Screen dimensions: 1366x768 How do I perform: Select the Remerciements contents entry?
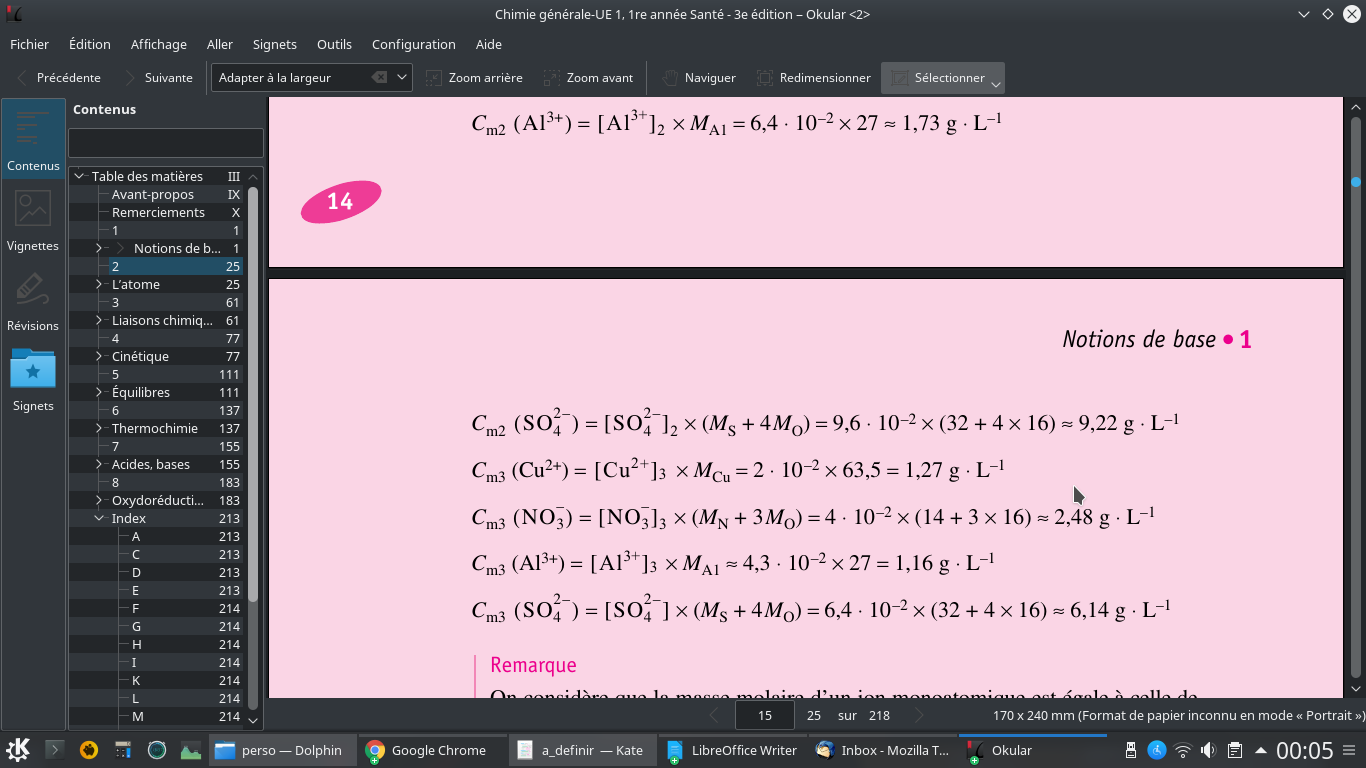(x=158, y=212)
